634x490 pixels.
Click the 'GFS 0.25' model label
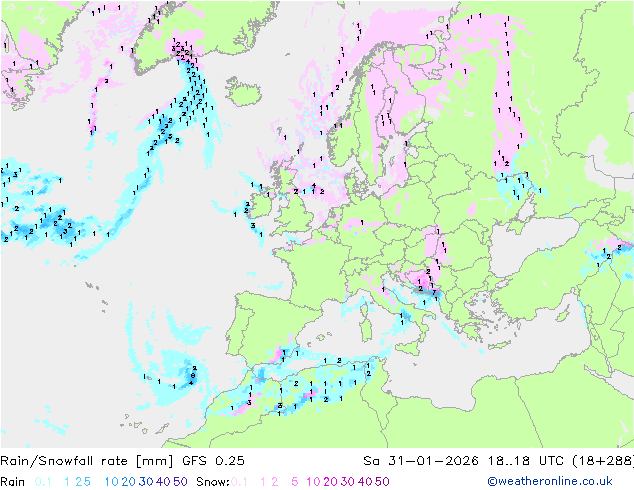pyautogui.click(x=213, y=460)
